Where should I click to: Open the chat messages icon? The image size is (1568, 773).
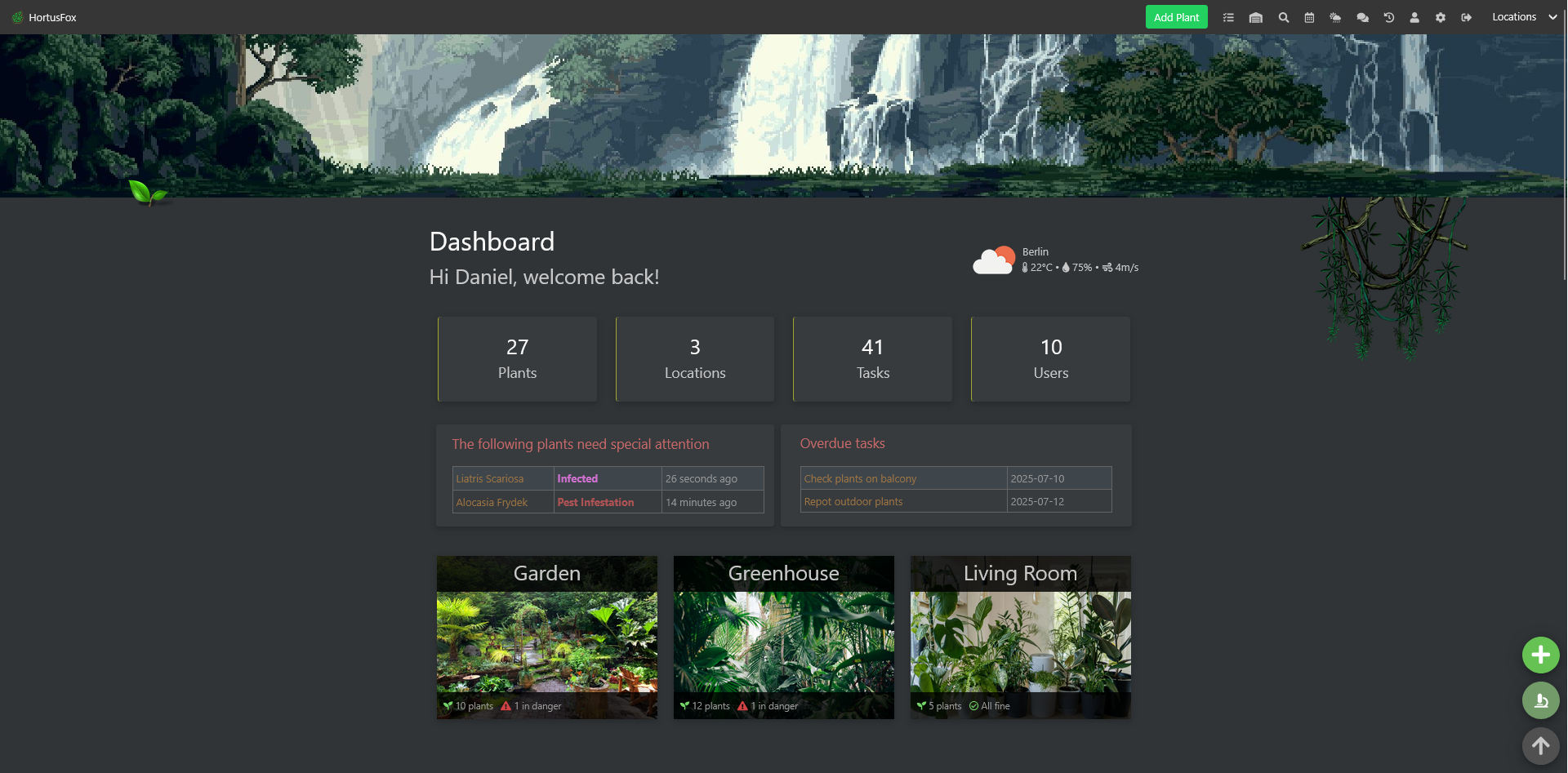tap(1362, 16)
